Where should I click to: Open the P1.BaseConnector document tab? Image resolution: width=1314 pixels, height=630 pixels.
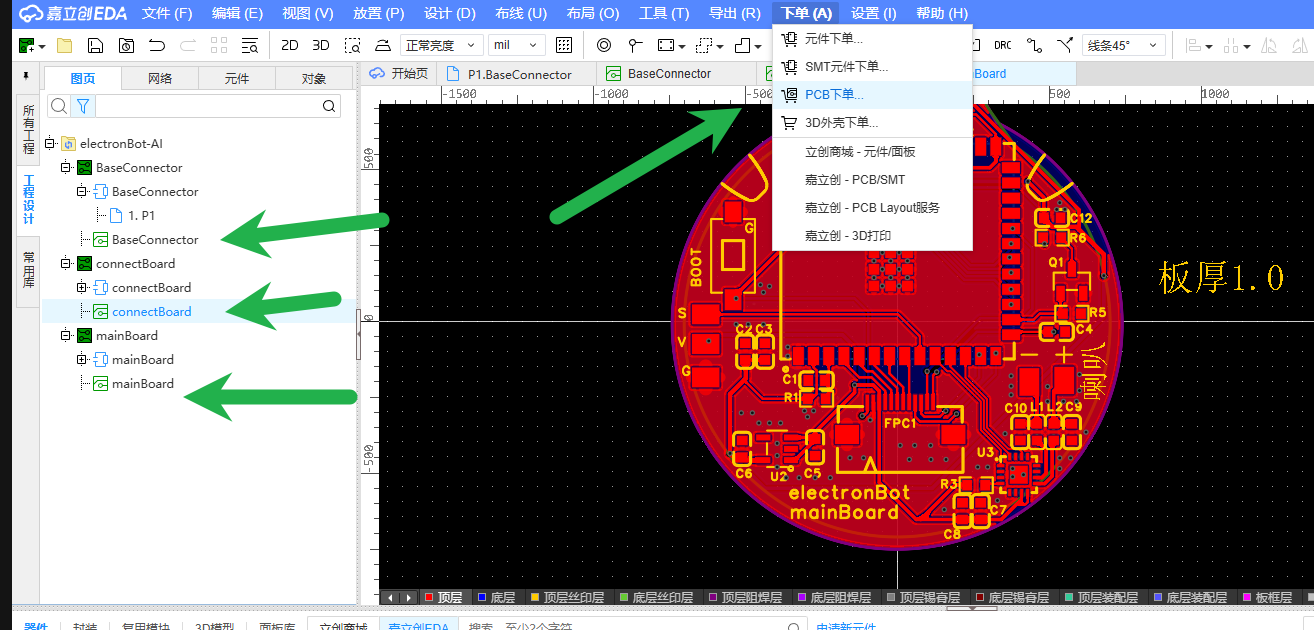(517, 74)
